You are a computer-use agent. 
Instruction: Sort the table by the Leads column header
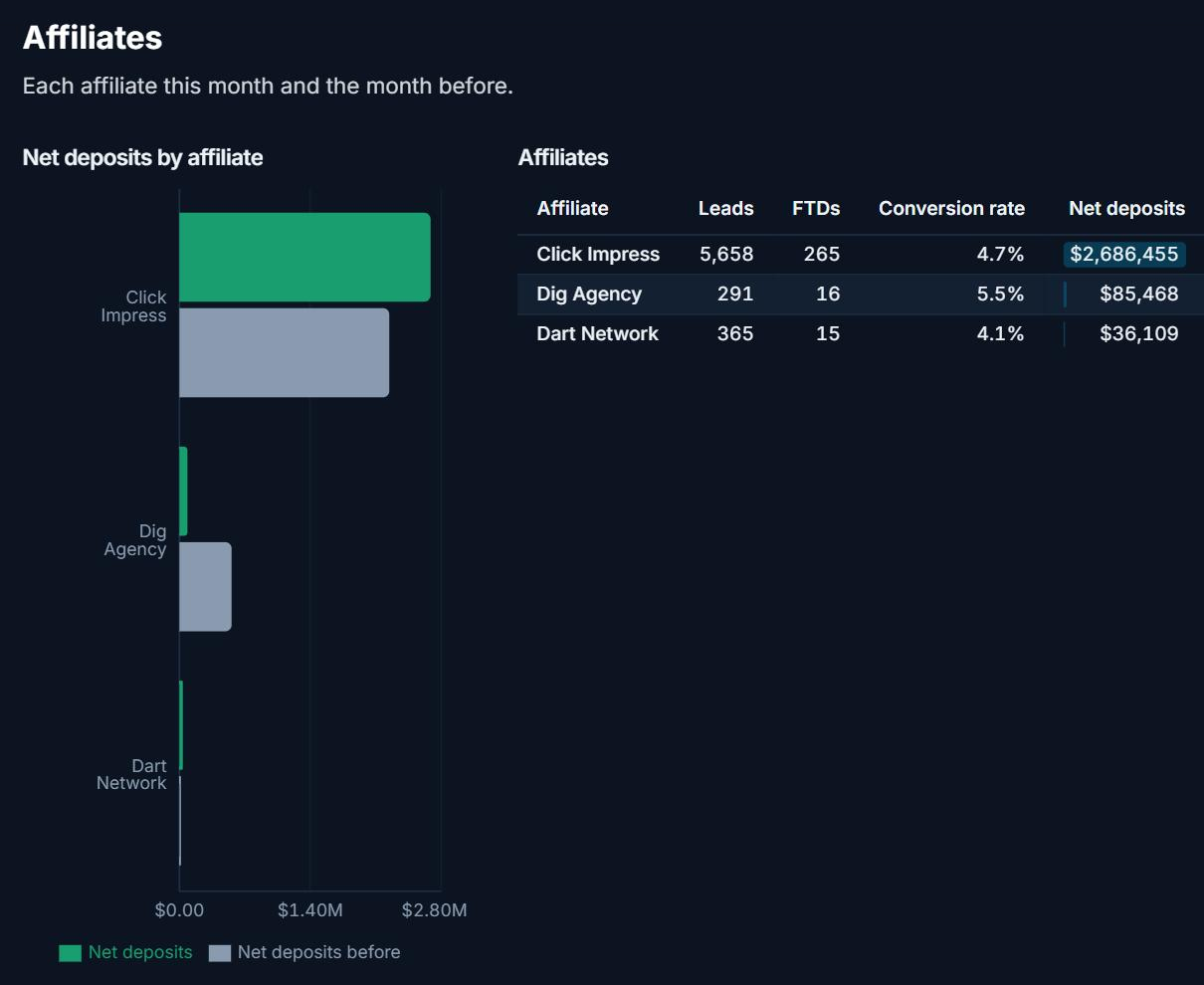(x=725, y=208)
